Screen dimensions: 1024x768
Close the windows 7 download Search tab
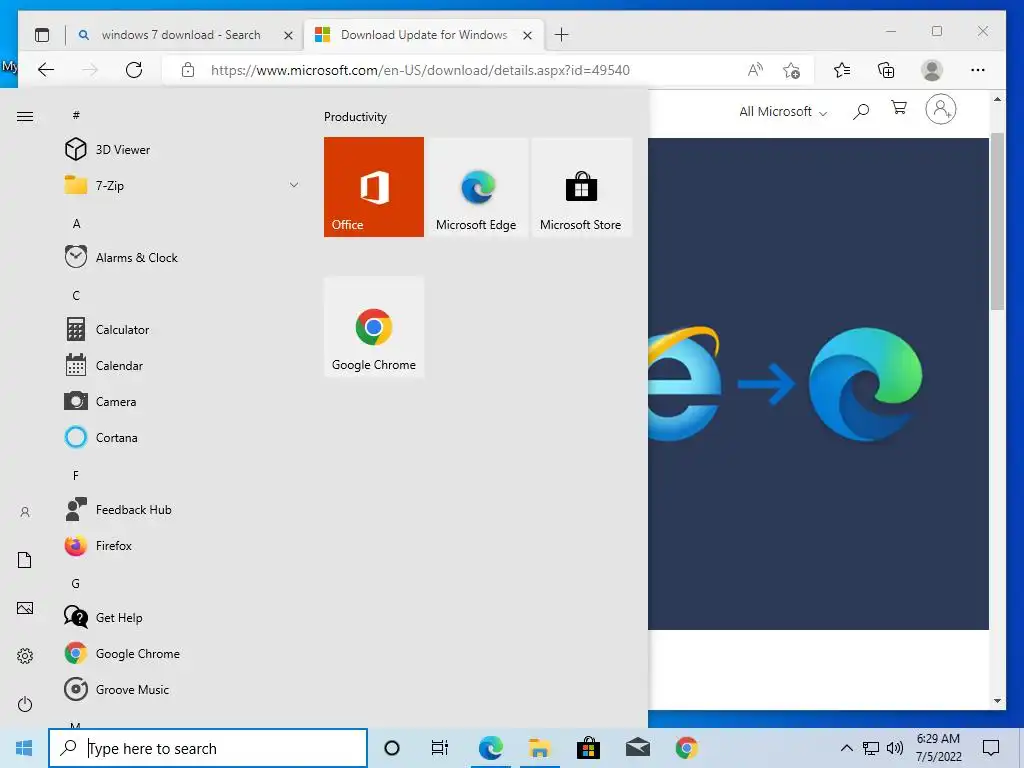coord(288,35)
